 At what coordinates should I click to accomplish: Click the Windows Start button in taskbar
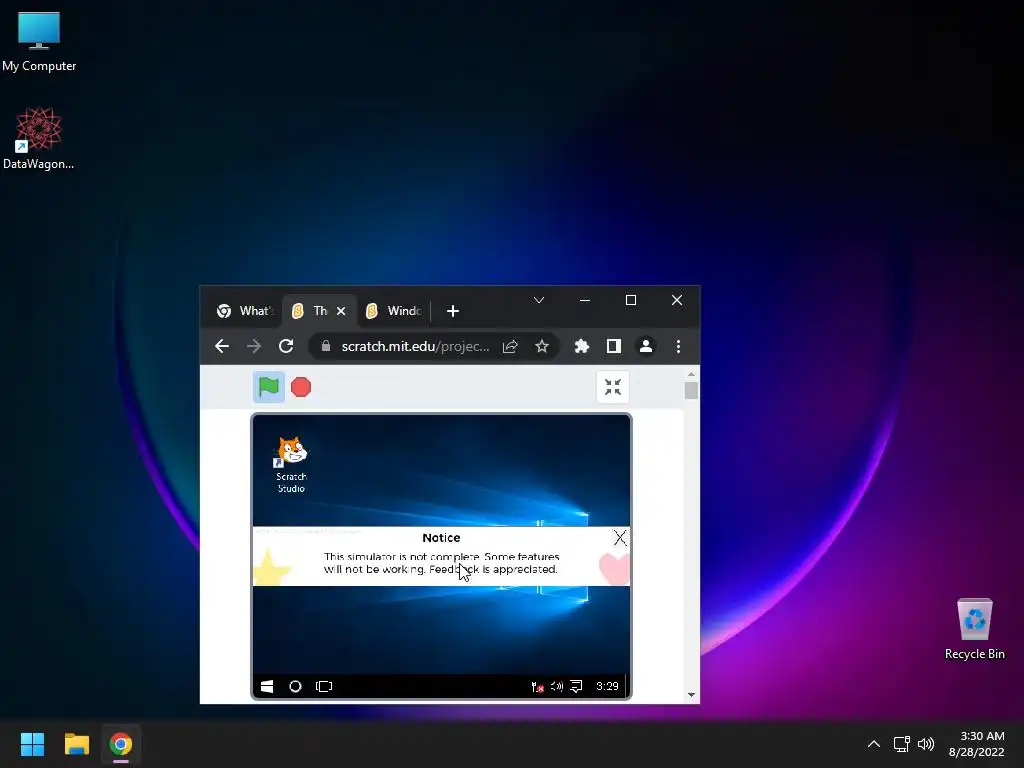[32, 744]
